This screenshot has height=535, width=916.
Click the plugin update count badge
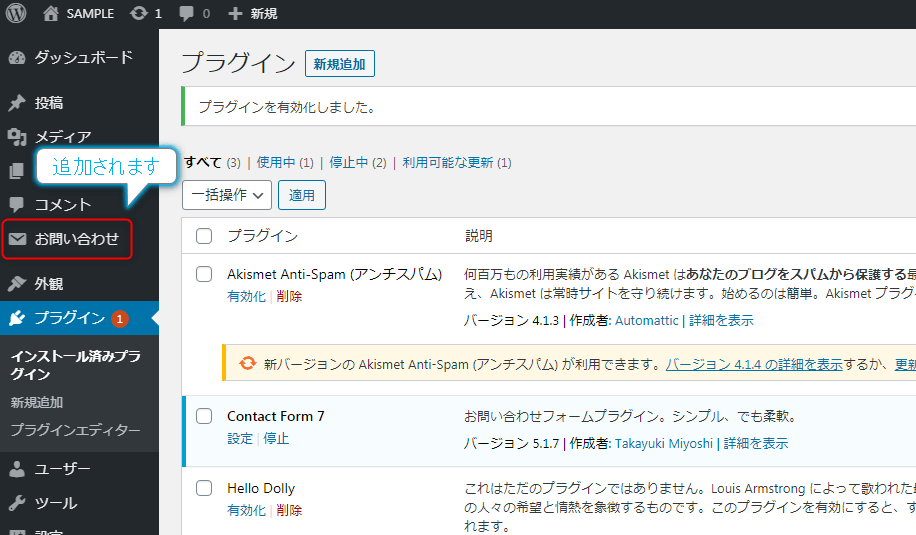pyautogui.click(x=120, y=319)
